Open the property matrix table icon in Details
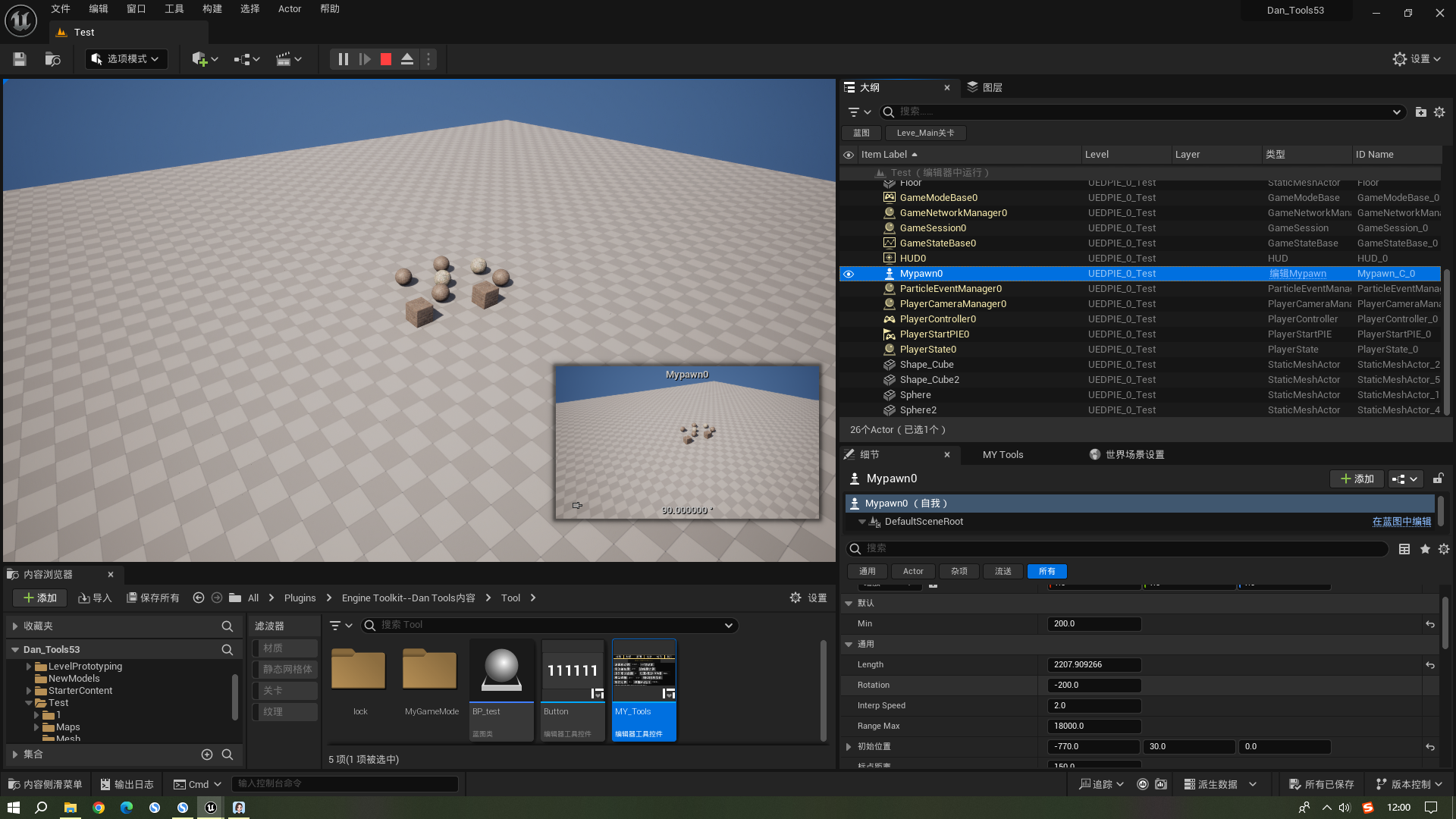This screenshot has height=819, width=1456. (x=1404, y=549)
